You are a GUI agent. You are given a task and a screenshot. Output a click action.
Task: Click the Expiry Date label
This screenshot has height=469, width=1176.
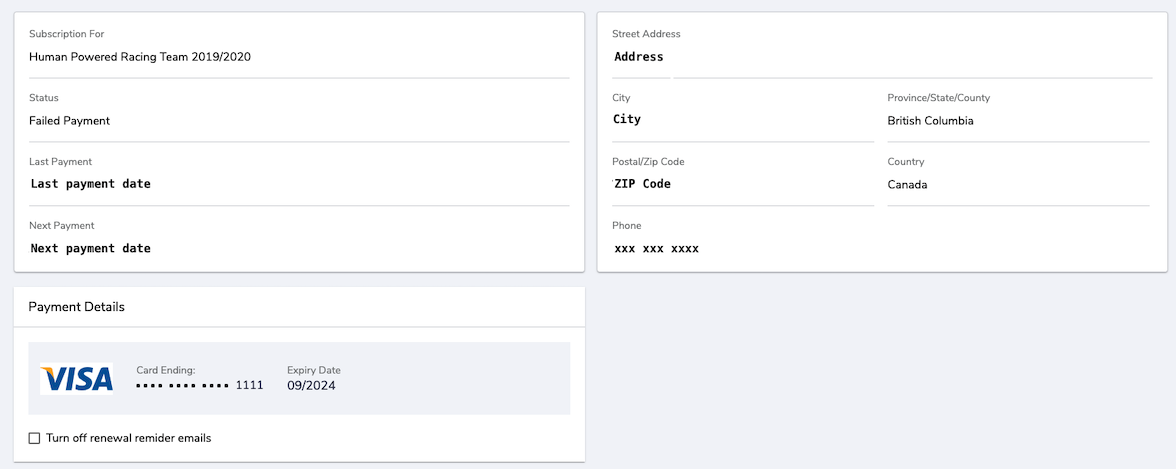pos(314,370)
